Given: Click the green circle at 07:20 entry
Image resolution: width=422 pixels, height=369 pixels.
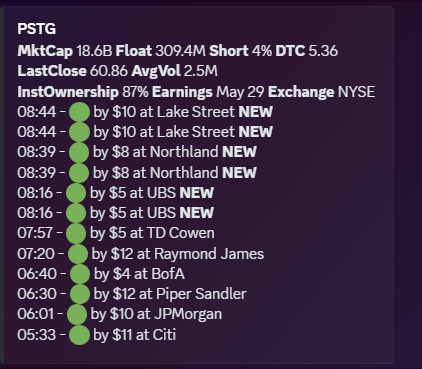Looking at the screenshot, I should (78, 254).
